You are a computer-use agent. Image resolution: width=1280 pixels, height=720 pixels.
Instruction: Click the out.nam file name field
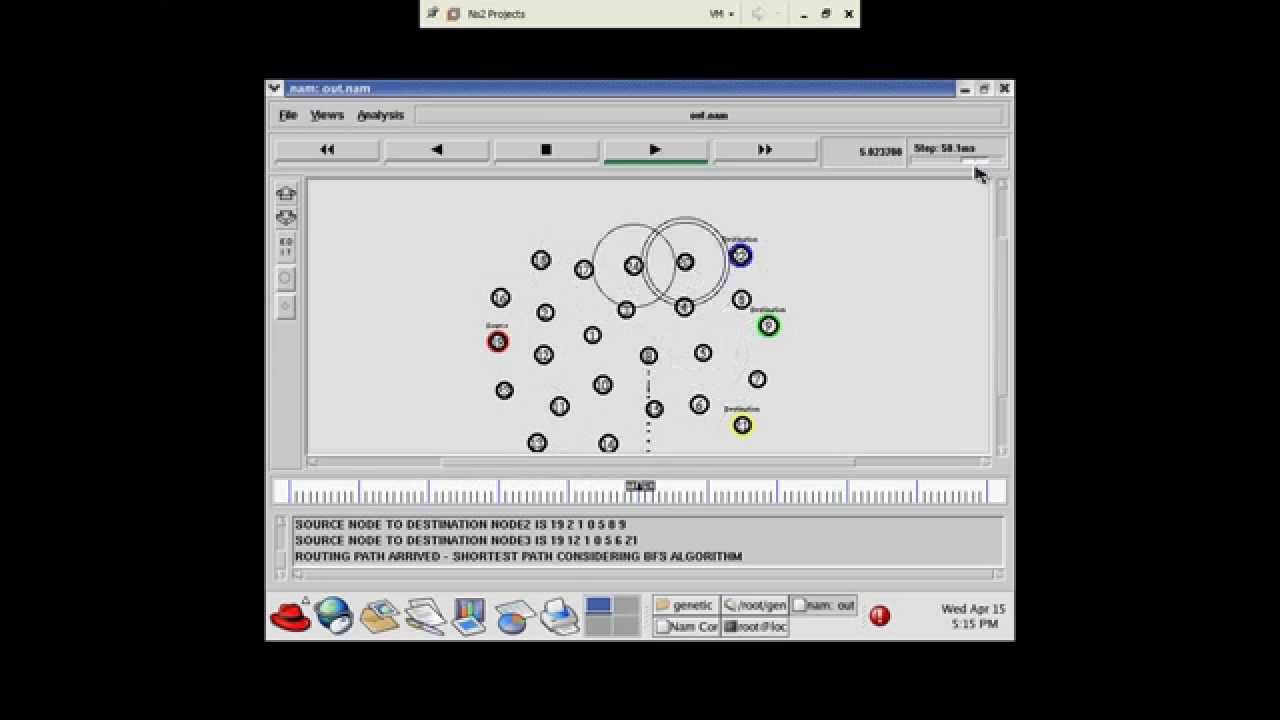tap(709, 115)
